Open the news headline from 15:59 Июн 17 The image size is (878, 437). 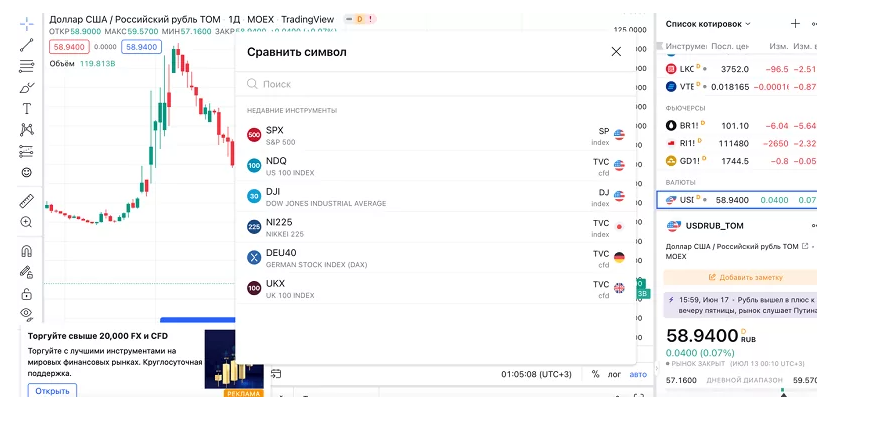[740, 305]
